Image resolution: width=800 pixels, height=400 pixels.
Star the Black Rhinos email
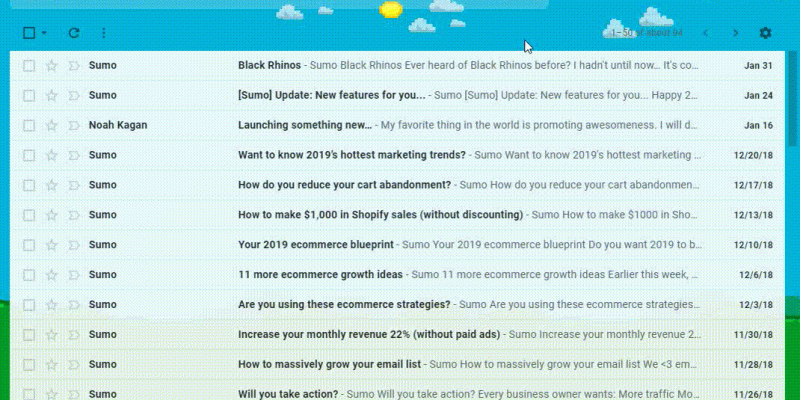point(51,66)
